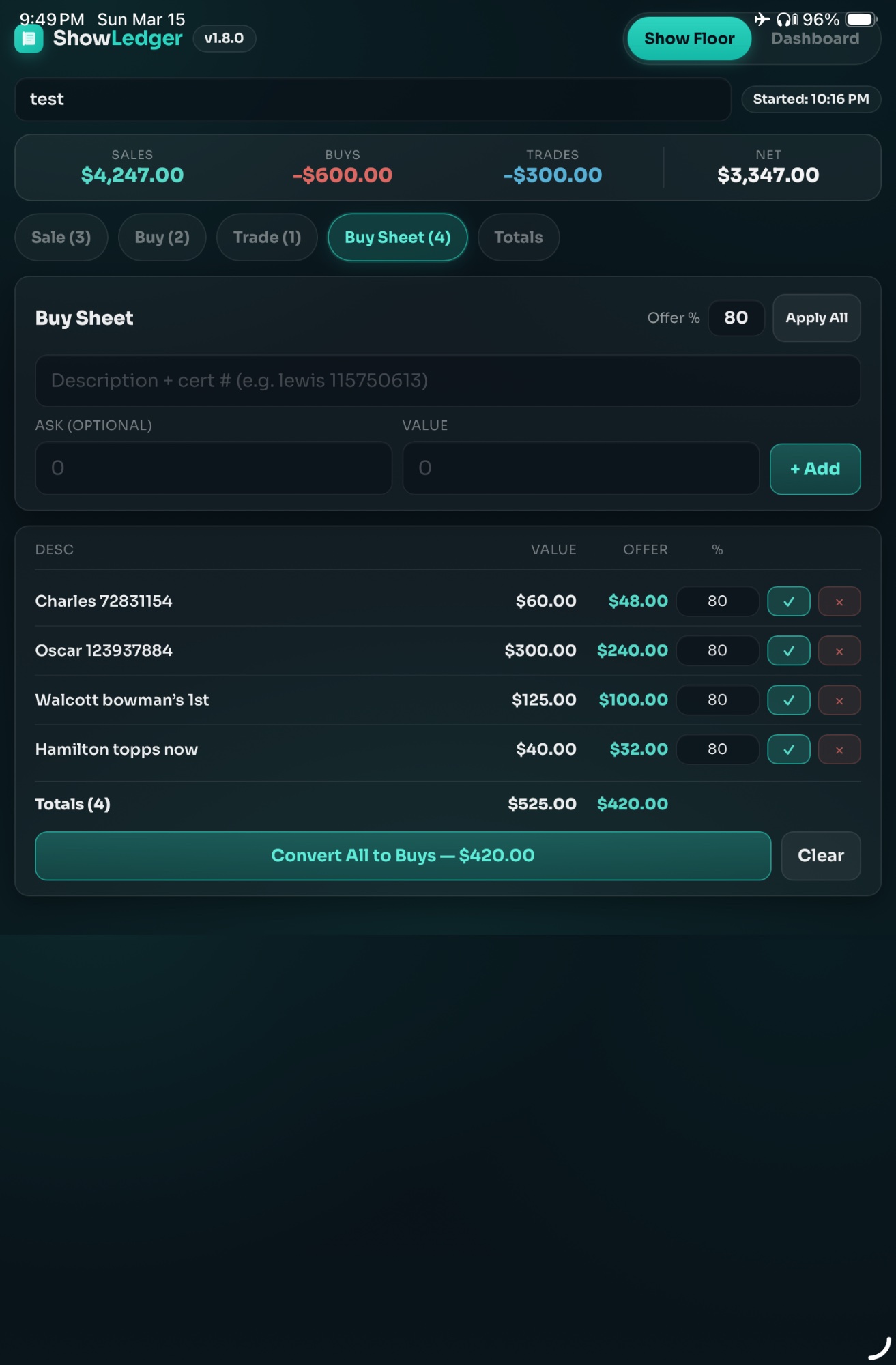Select the Trade (1) tab
Screen dimensions: 896x1365
(x=267, y=238)
